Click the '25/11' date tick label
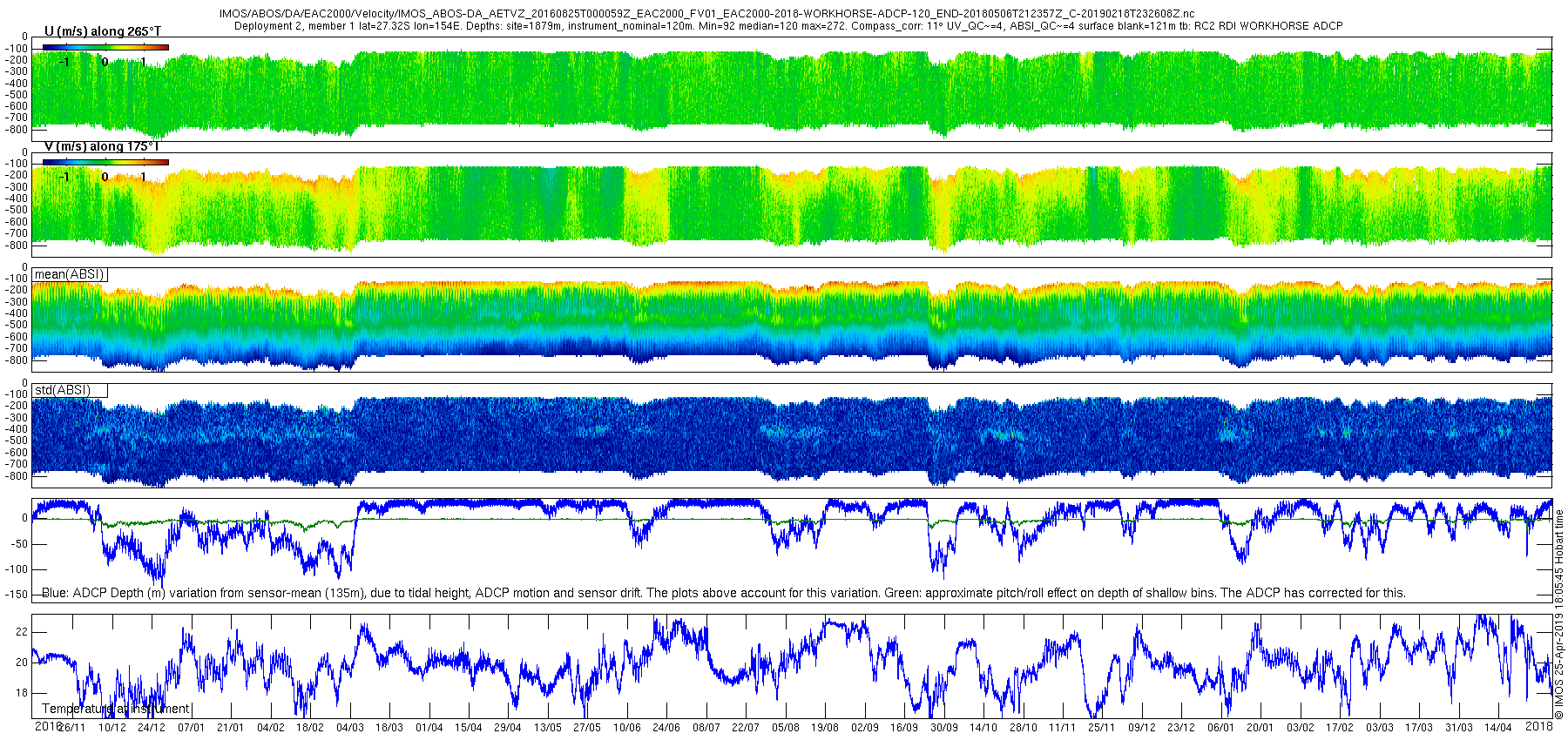The image size is (1568, 740). 1102,728
